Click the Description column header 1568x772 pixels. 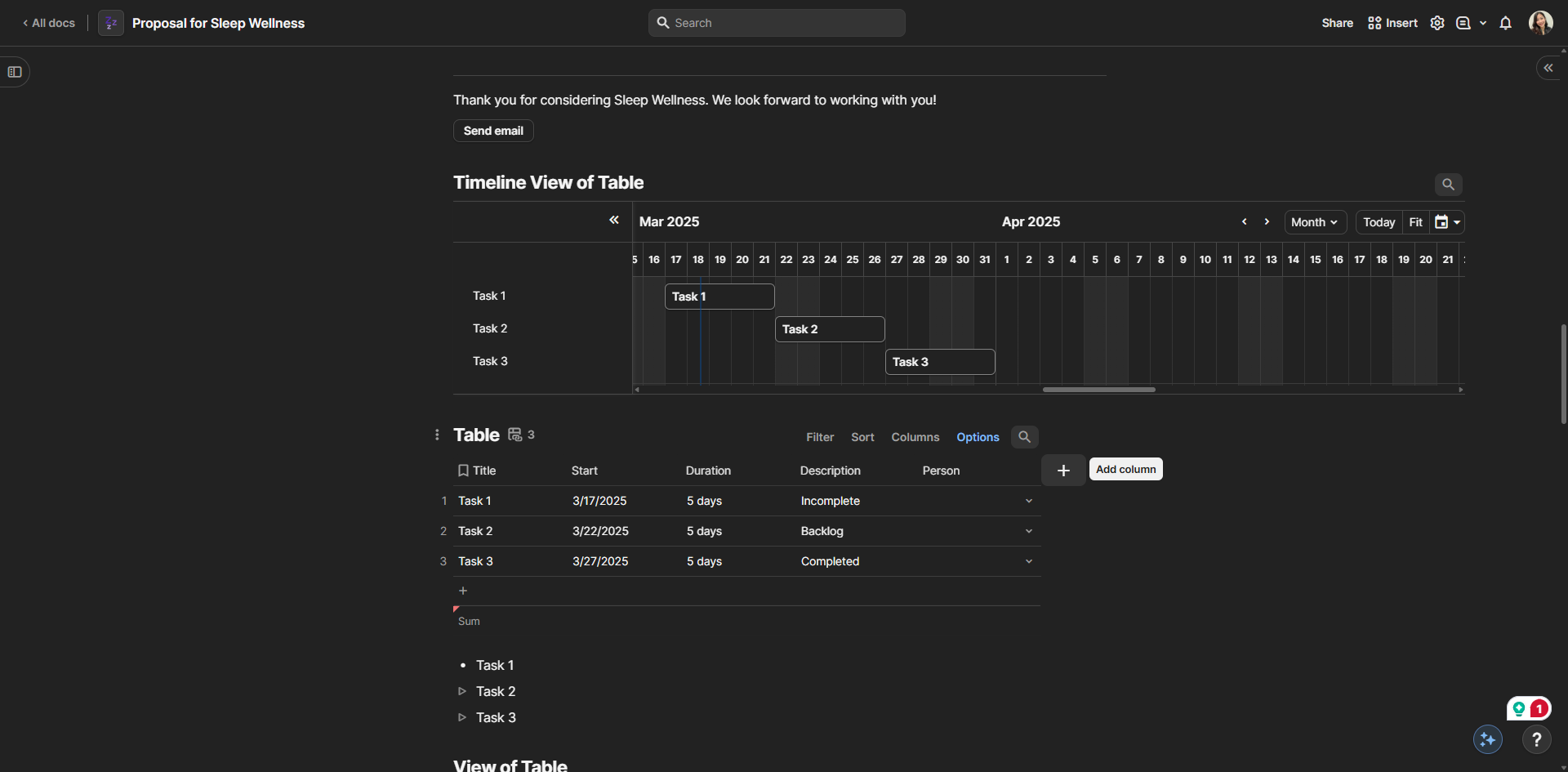coord(831,471)
